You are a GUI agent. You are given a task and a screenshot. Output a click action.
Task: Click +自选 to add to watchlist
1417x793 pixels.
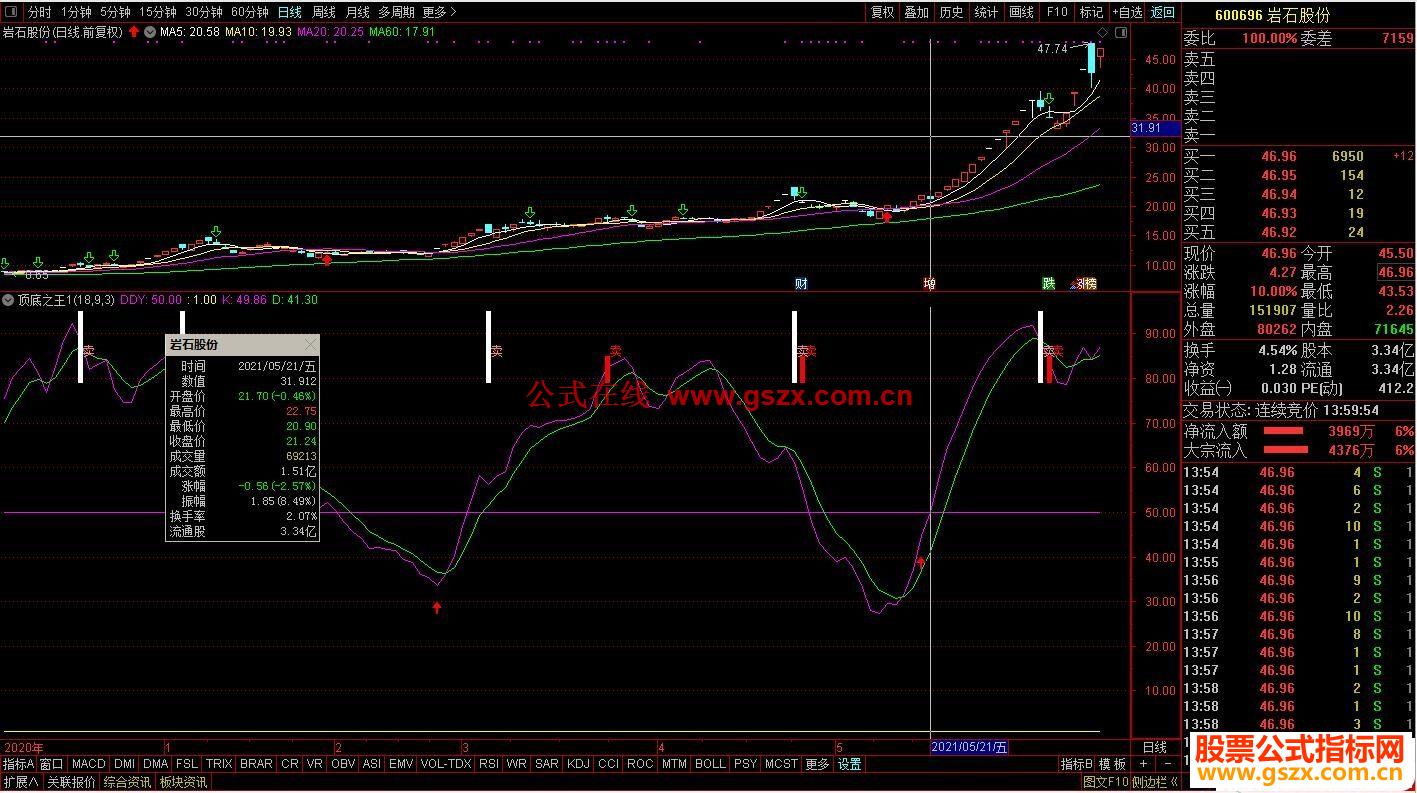[1127, 12]
